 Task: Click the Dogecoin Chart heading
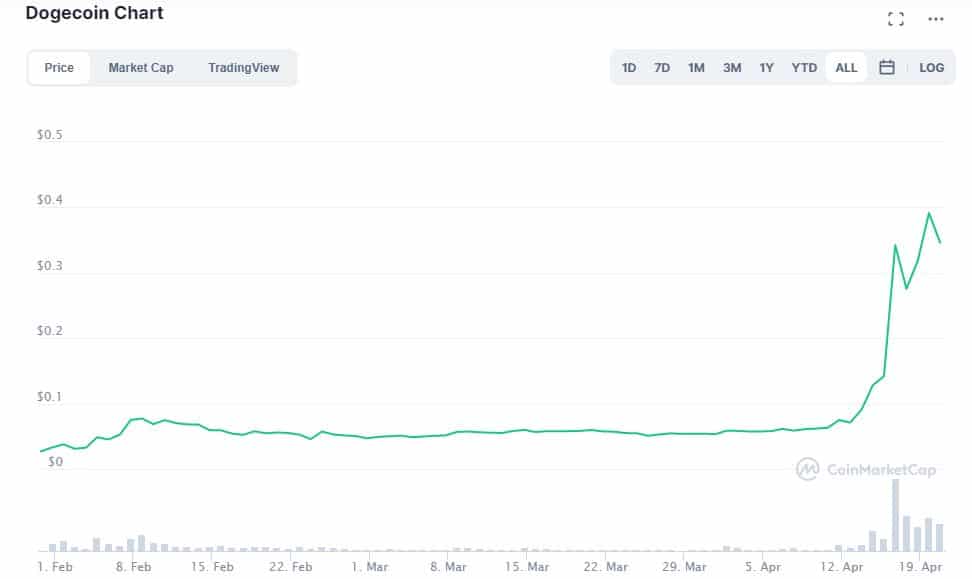[94, 13]
